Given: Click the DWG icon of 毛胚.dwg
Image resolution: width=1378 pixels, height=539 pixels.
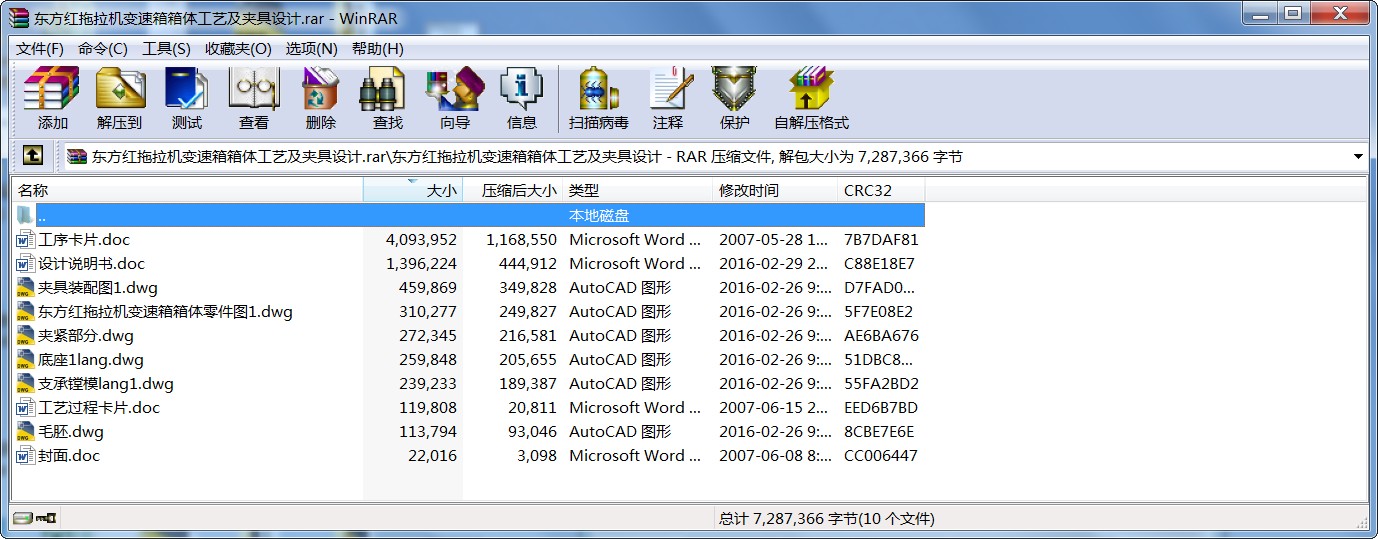Looking at the screenshot, I should [x=26, y=432].
